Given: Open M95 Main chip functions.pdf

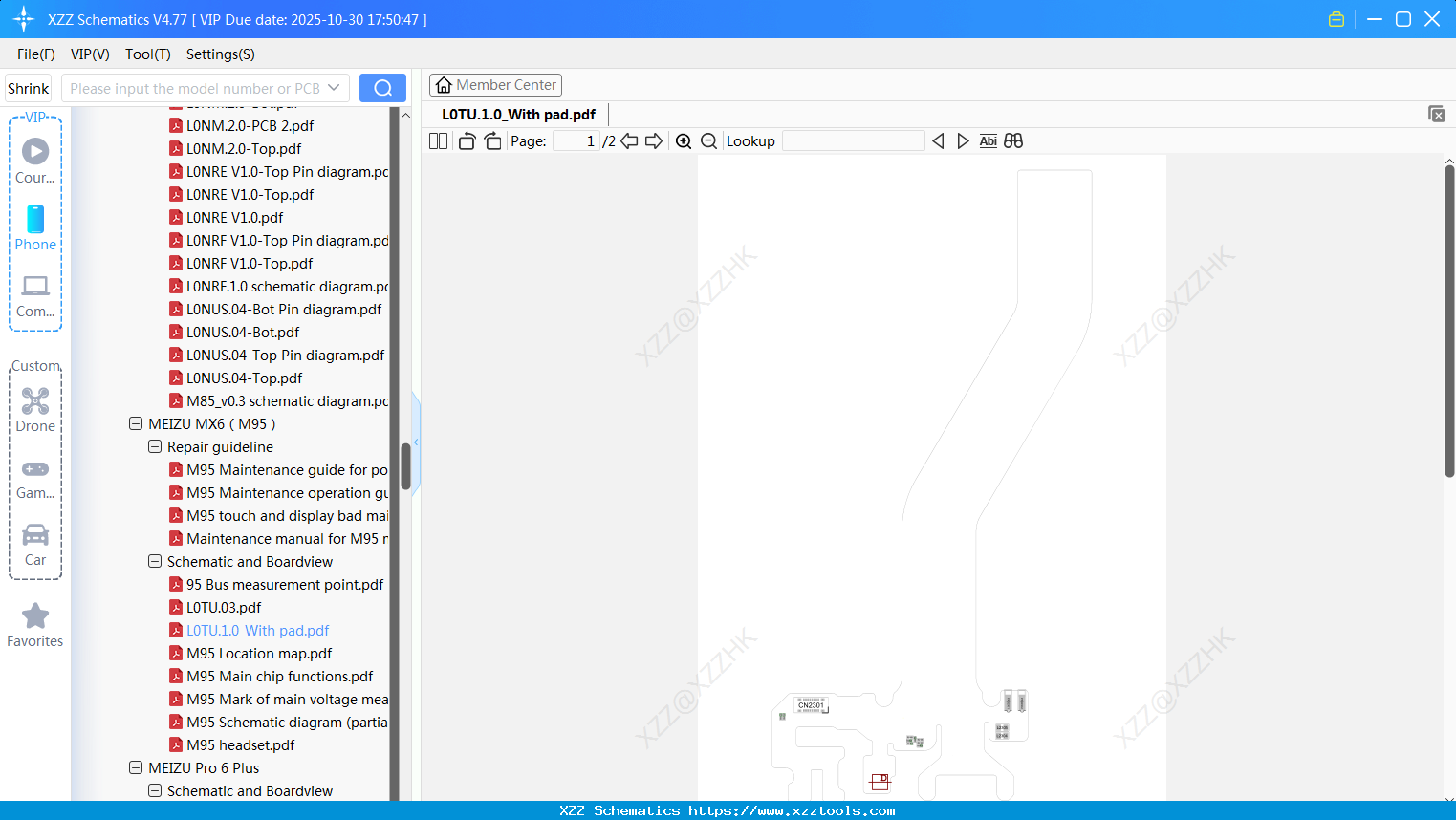Looking at the screenshot, I should click(280, 676).
